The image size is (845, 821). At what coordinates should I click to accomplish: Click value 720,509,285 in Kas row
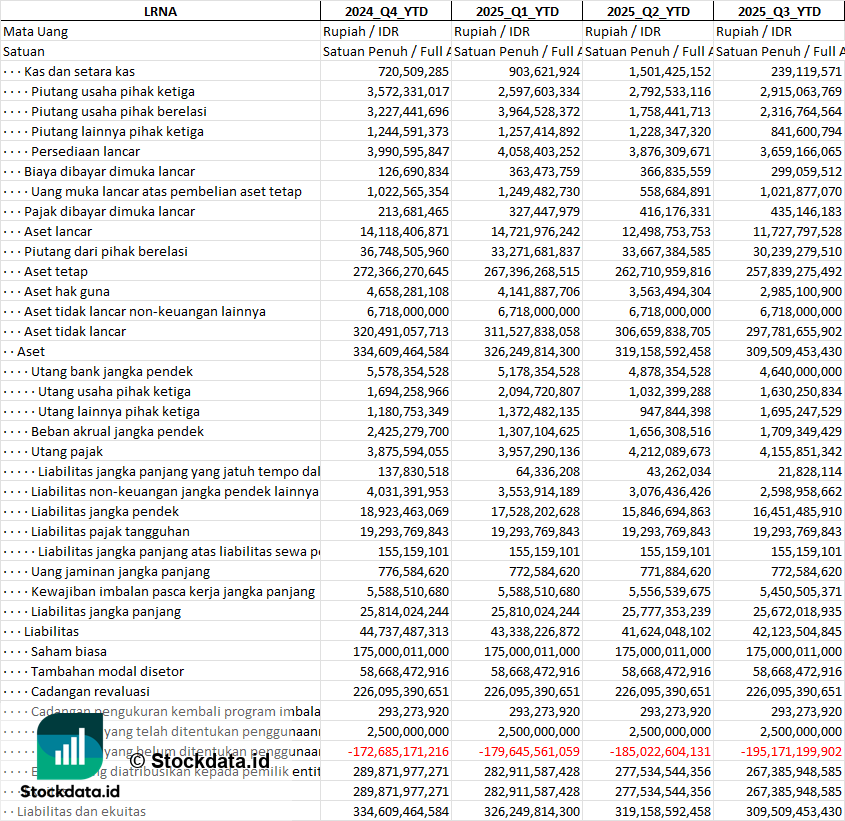tap(413, 71)
